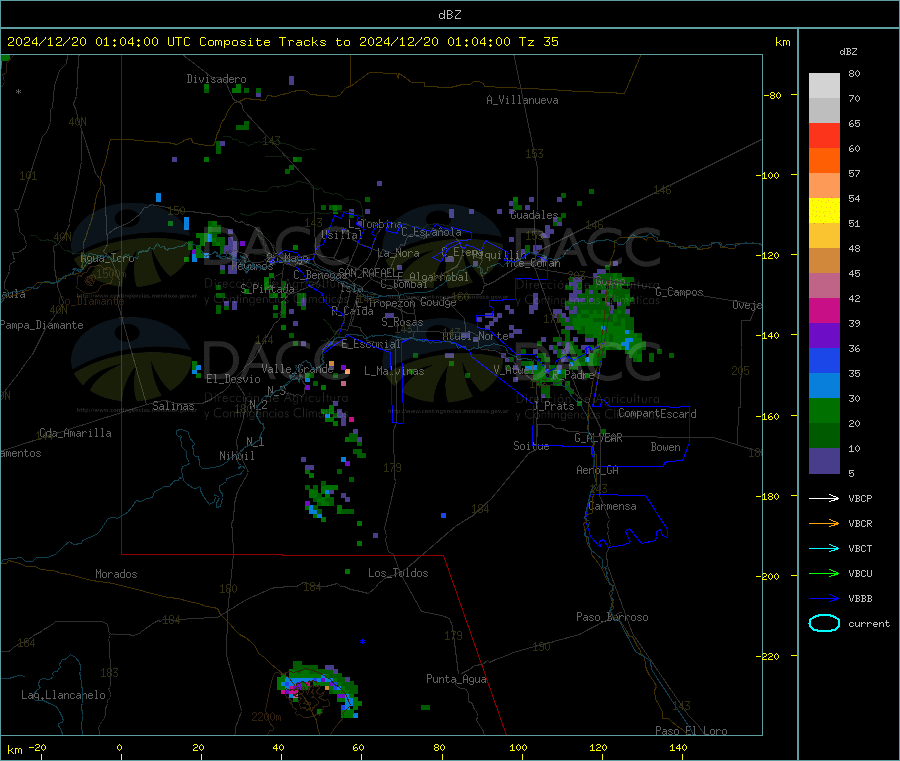Viewport: 900px width, 761px height.
Task: Click the orange VBCR arrow legend icon
Action: (824, 523)
